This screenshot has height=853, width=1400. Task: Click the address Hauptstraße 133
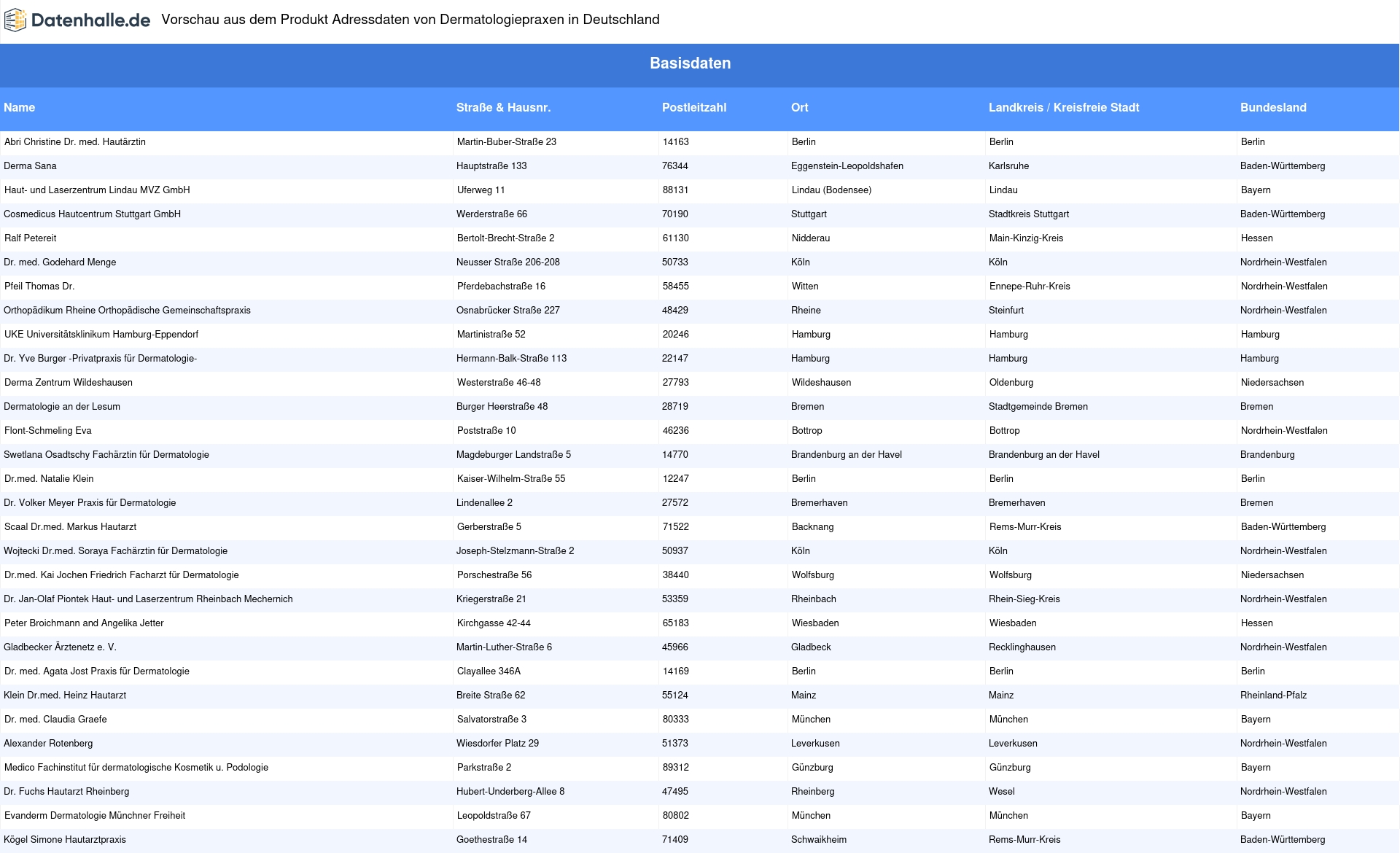(491, 166)
